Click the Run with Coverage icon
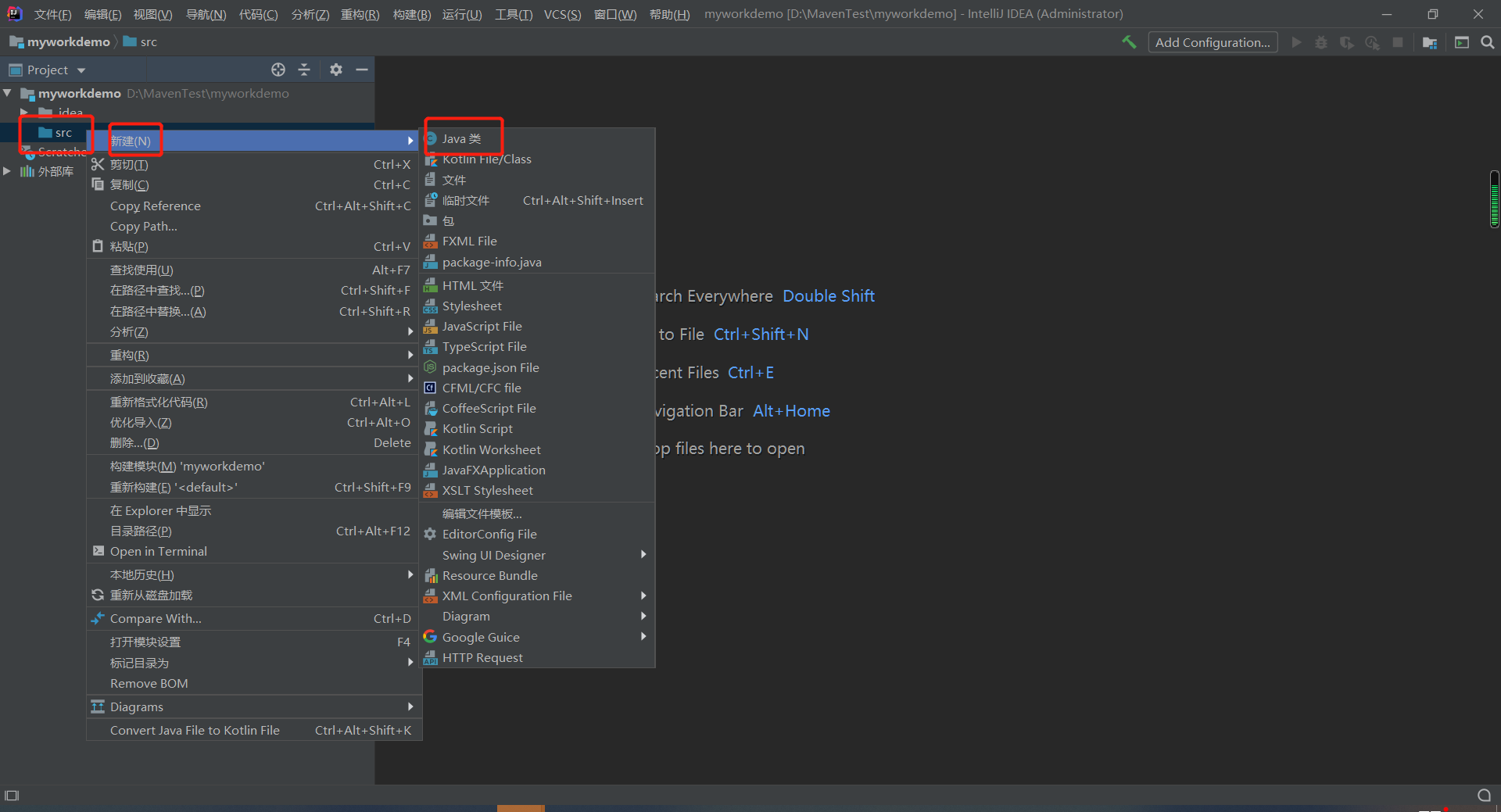This screenshot has height=812, width=1501. coord(1346,42)
